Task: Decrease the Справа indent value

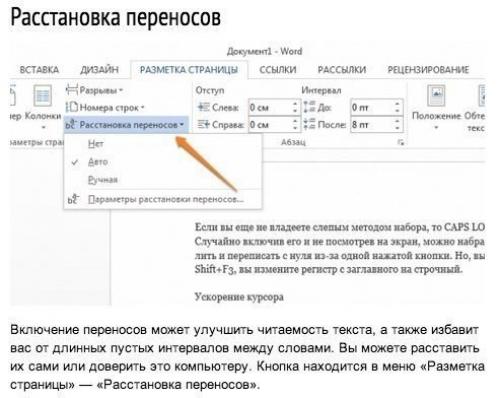Action: click(295, 128)
